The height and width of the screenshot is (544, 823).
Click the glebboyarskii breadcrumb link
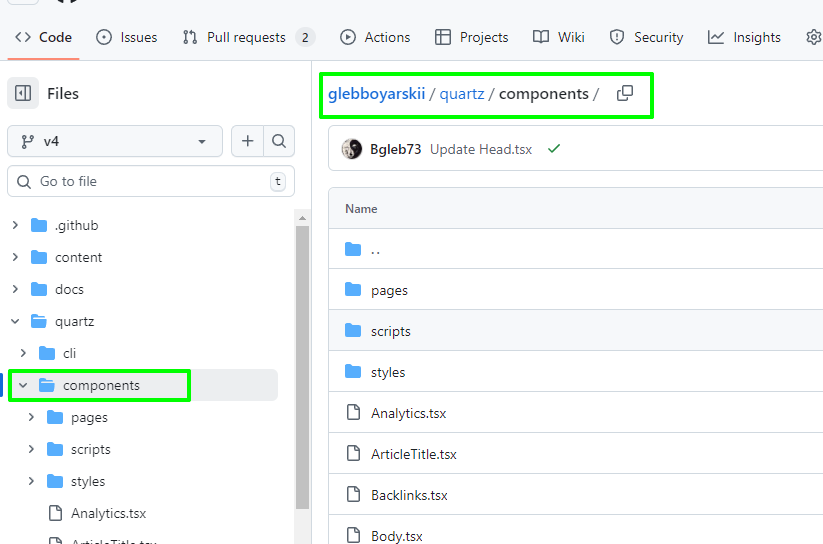(x=376, y=94)
